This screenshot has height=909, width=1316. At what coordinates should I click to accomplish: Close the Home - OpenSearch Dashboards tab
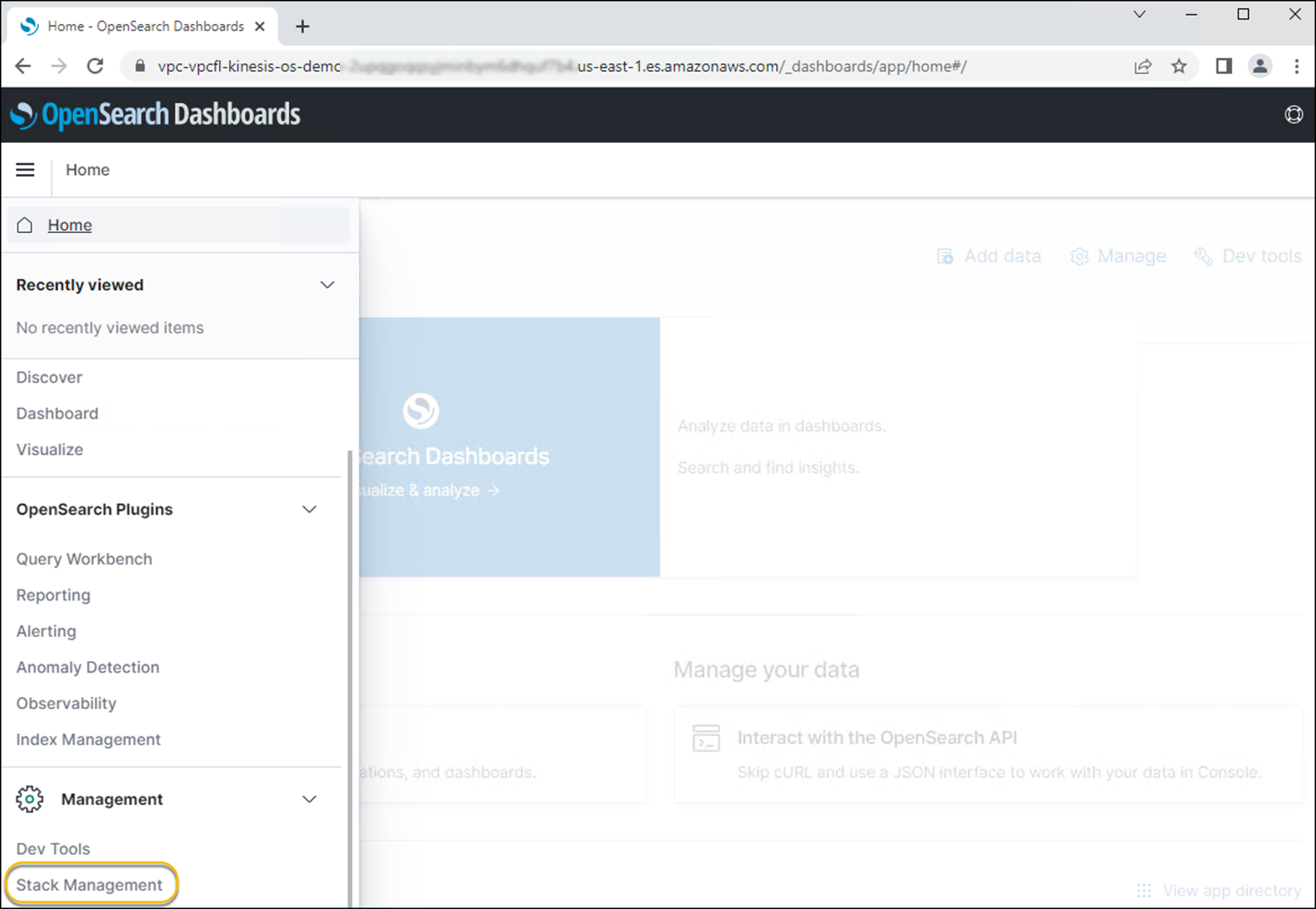(260, 27)
